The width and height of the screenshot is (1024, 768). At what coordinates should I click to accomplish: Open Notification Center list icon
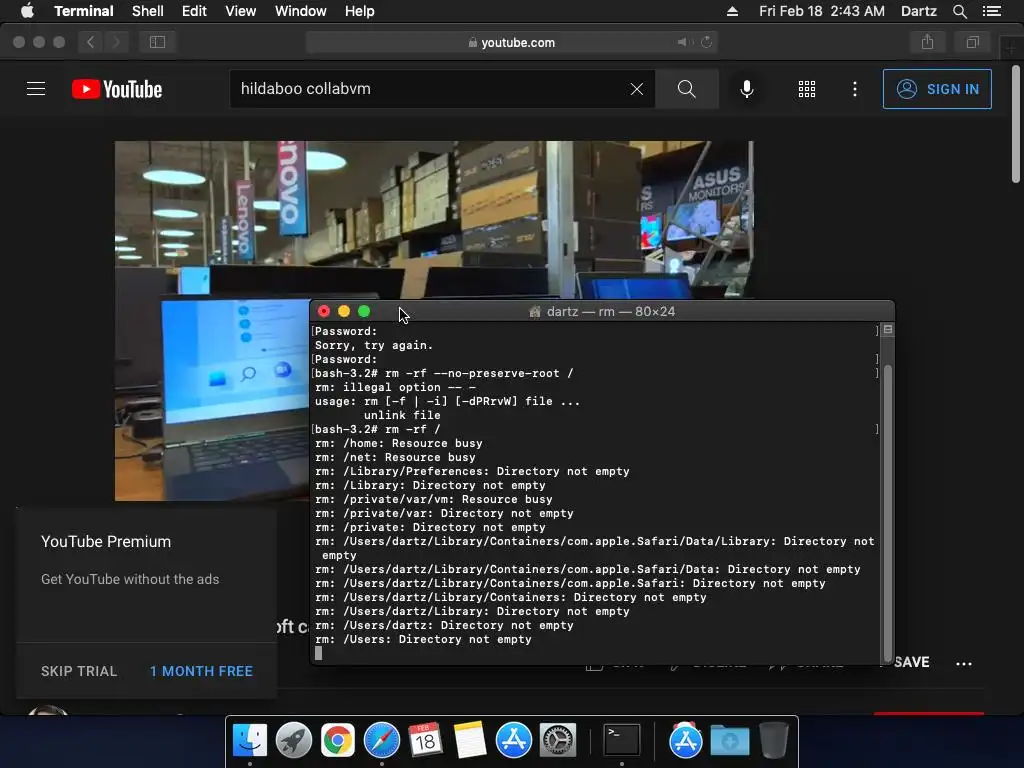point(991,11)
